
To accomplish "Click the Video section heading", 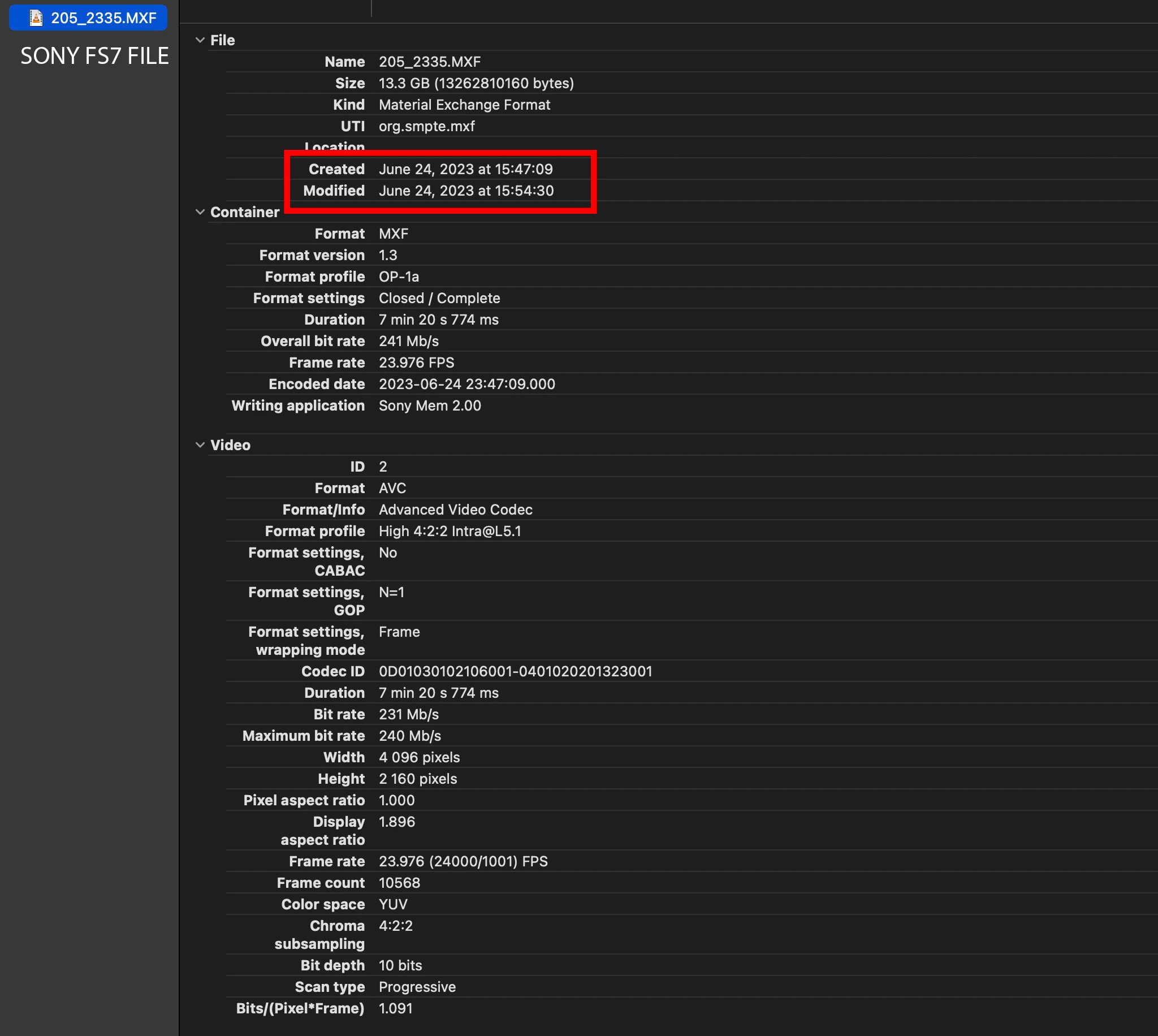I will pos(230,445).
